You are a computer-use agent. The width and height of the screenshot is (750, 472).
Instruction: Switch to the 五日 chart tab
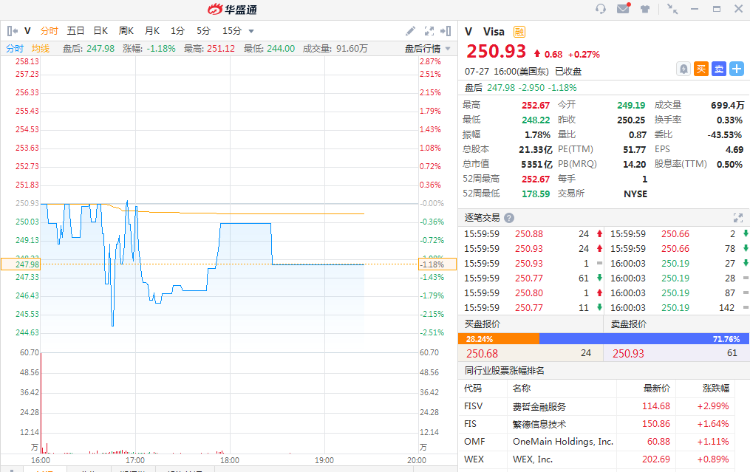pos(76,31)
